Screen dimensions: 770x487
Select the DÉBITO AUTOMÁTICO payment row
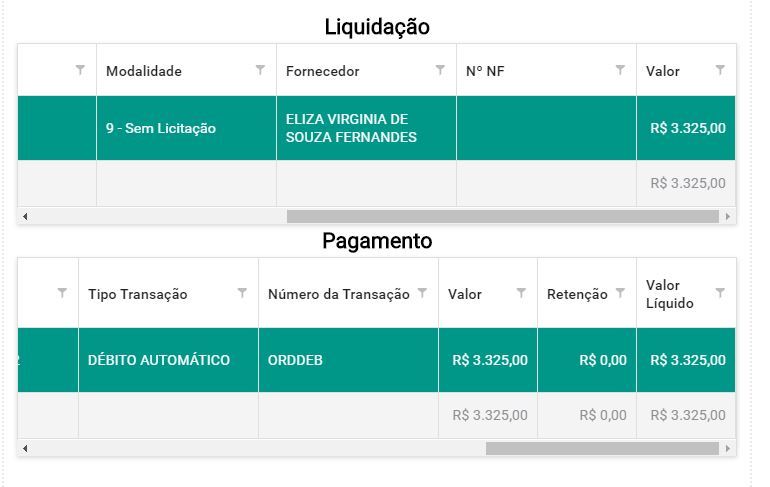(376, 360)
